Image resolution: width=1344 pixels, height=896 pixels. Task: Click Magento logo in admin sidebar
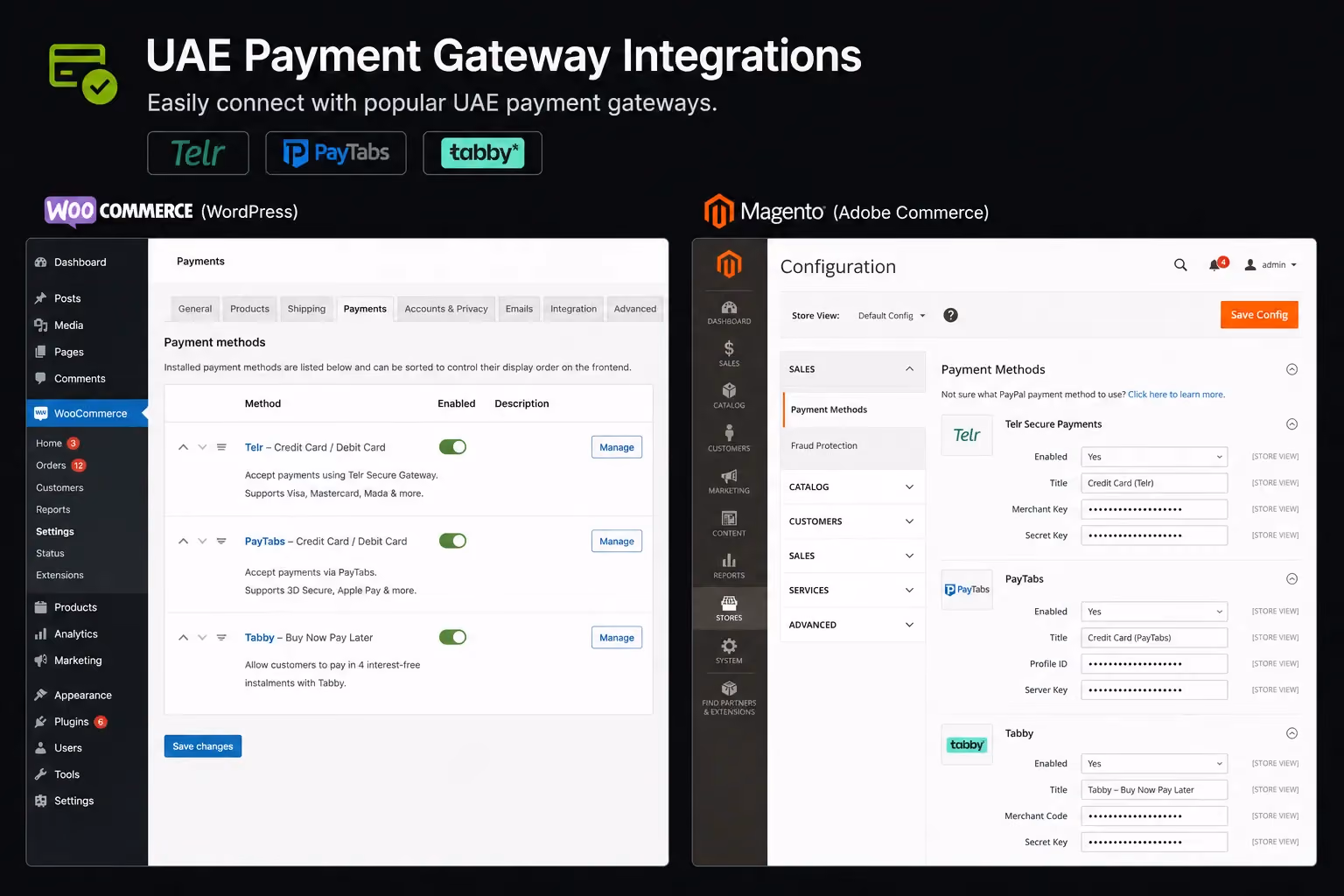[729, 263]
